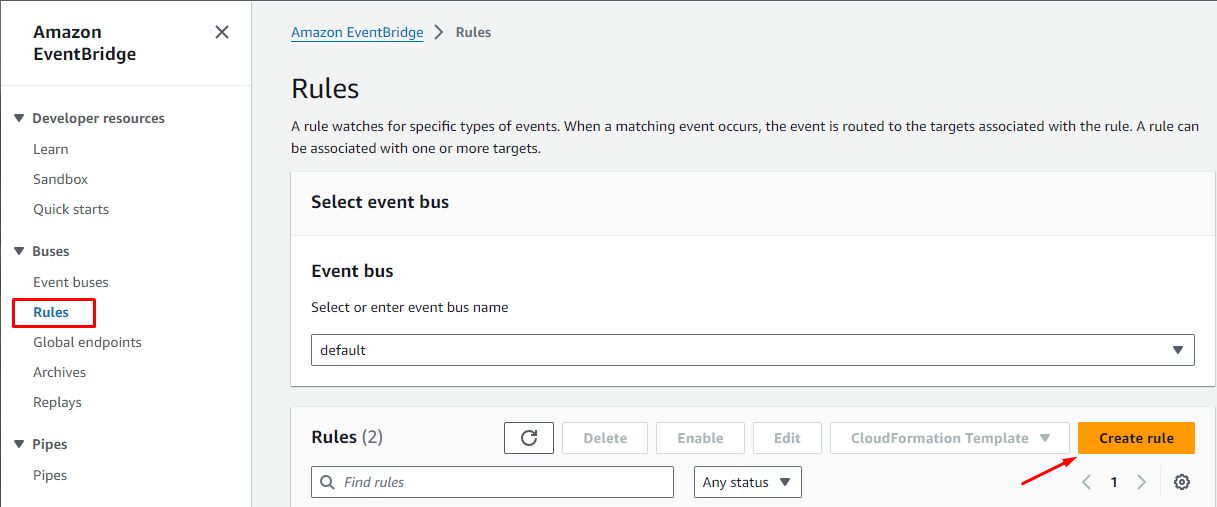Collapse the Pipes section

coord(19,444)
